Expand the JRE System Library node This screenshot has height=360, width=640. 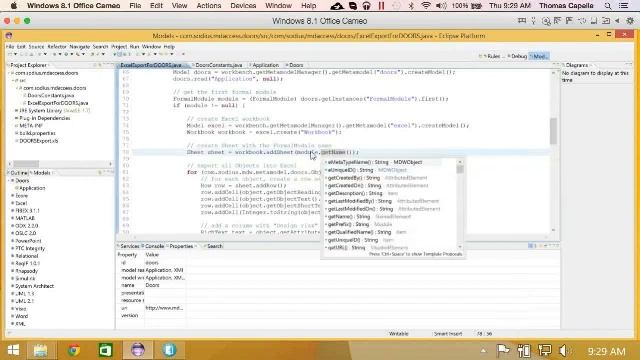coord(17,111)
